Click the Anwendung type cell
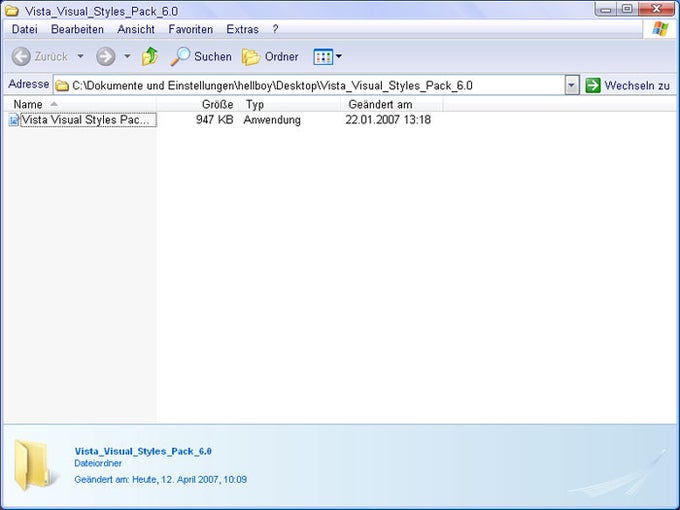Viewport: 680px width, 510px height. [272, 120]
